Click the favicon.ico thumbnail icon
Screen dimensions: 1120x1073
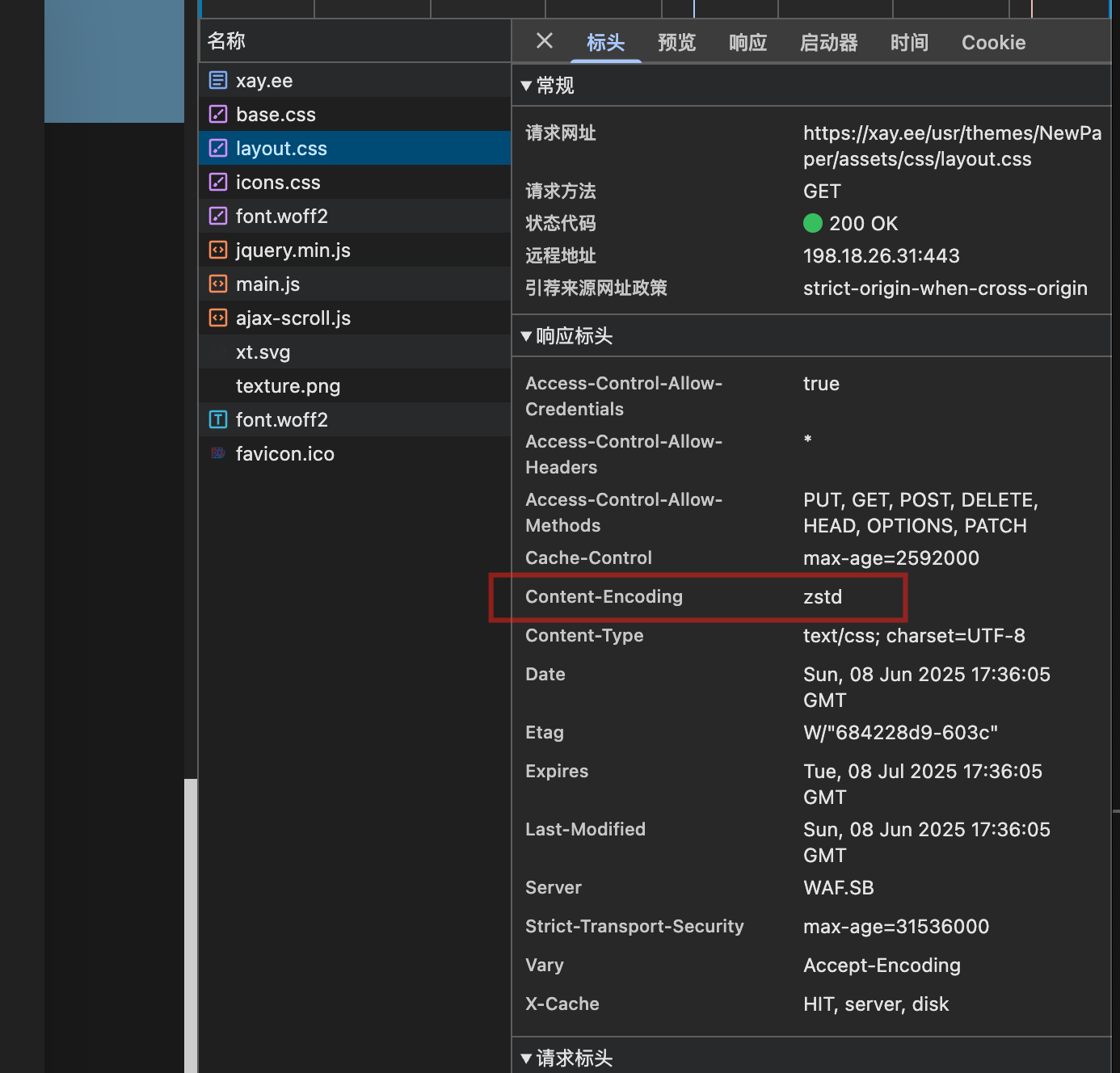(x=218, y=453)
